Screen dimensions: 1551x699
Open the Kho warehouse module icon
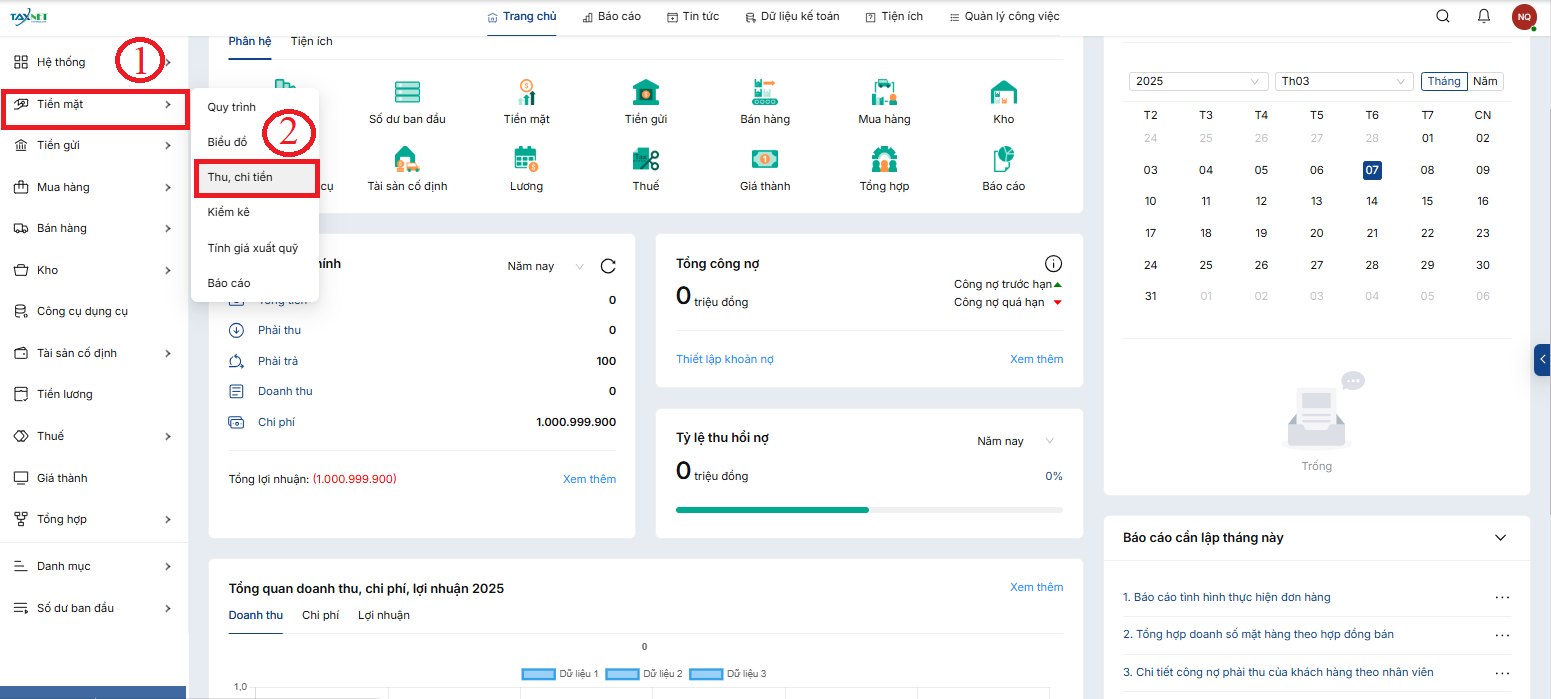click(x=1003, y=94)
